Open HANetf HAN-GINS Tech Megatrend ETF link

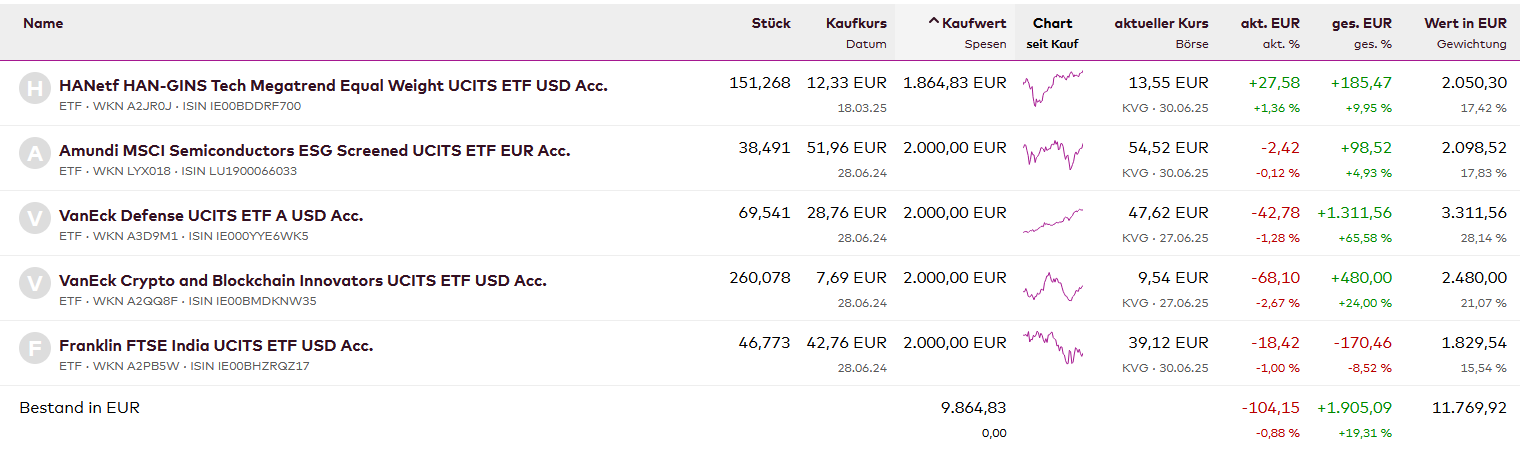pos(333,86)
